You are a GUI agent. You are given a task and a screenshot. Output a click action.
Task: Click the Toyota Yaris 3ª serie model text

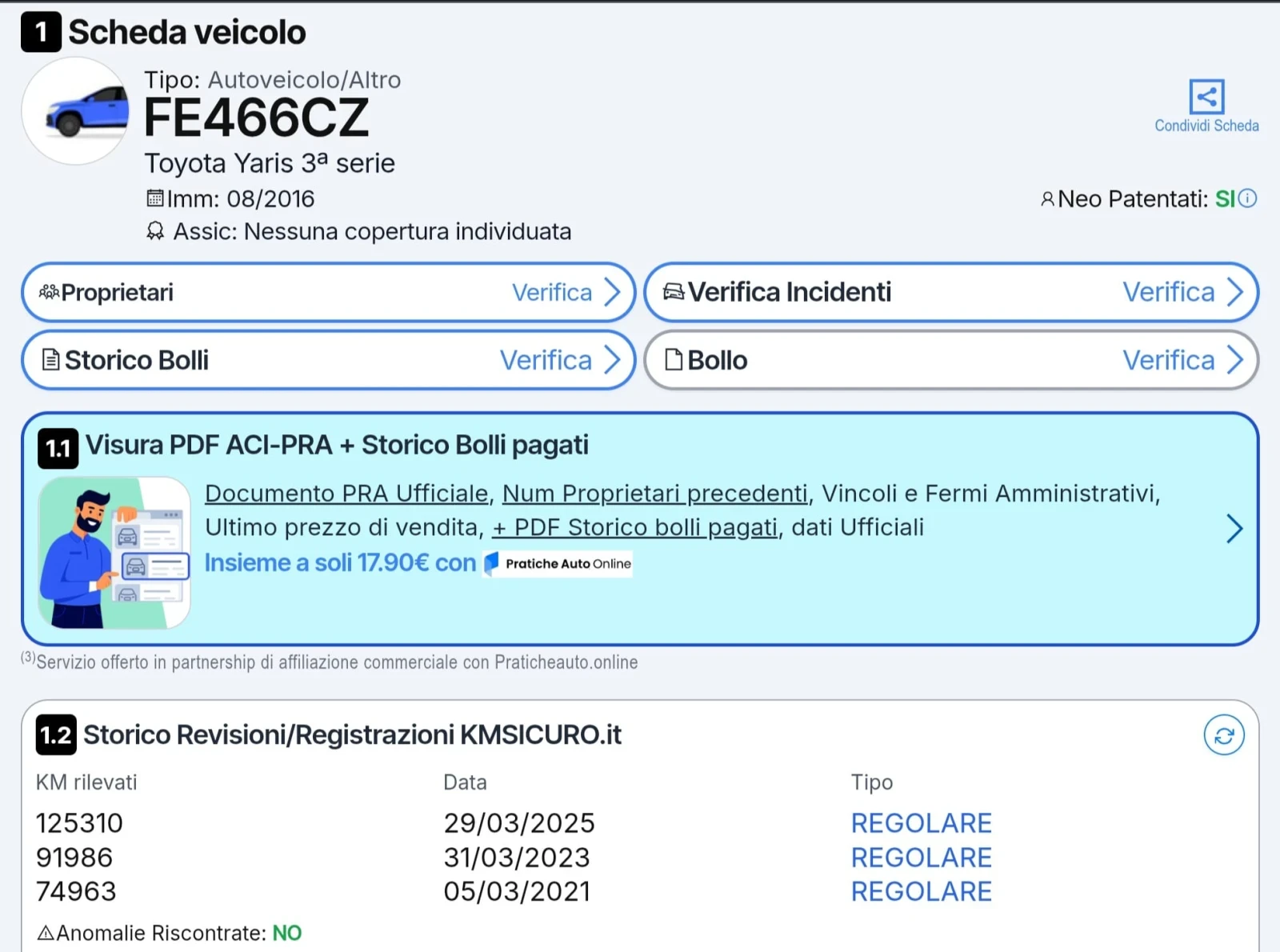coord(270,163)
